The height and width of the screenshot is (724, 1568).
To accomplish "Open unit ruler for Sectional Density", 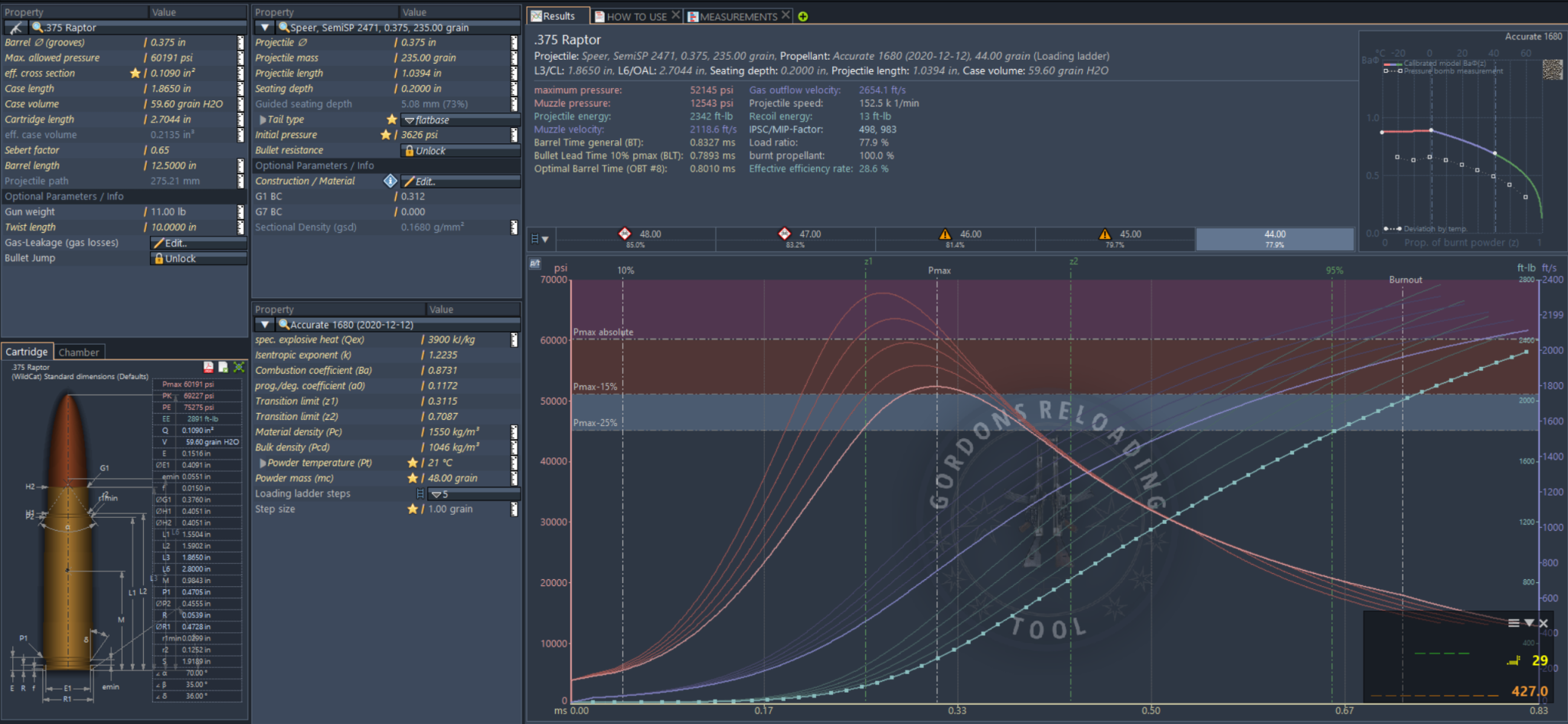I will coord(514,227).
